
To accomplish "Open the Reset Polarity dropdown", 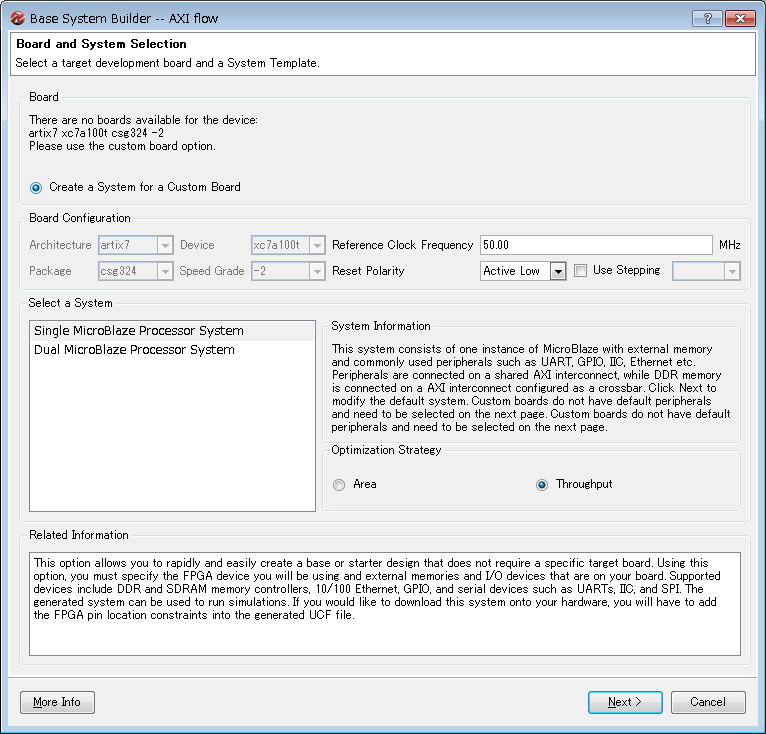I will click(x=557, y=272).
